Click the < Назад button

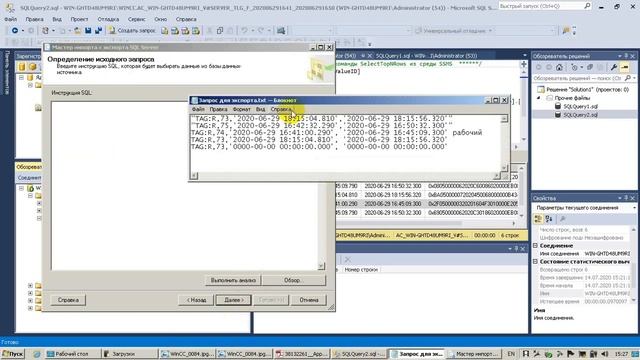point(196,300)
